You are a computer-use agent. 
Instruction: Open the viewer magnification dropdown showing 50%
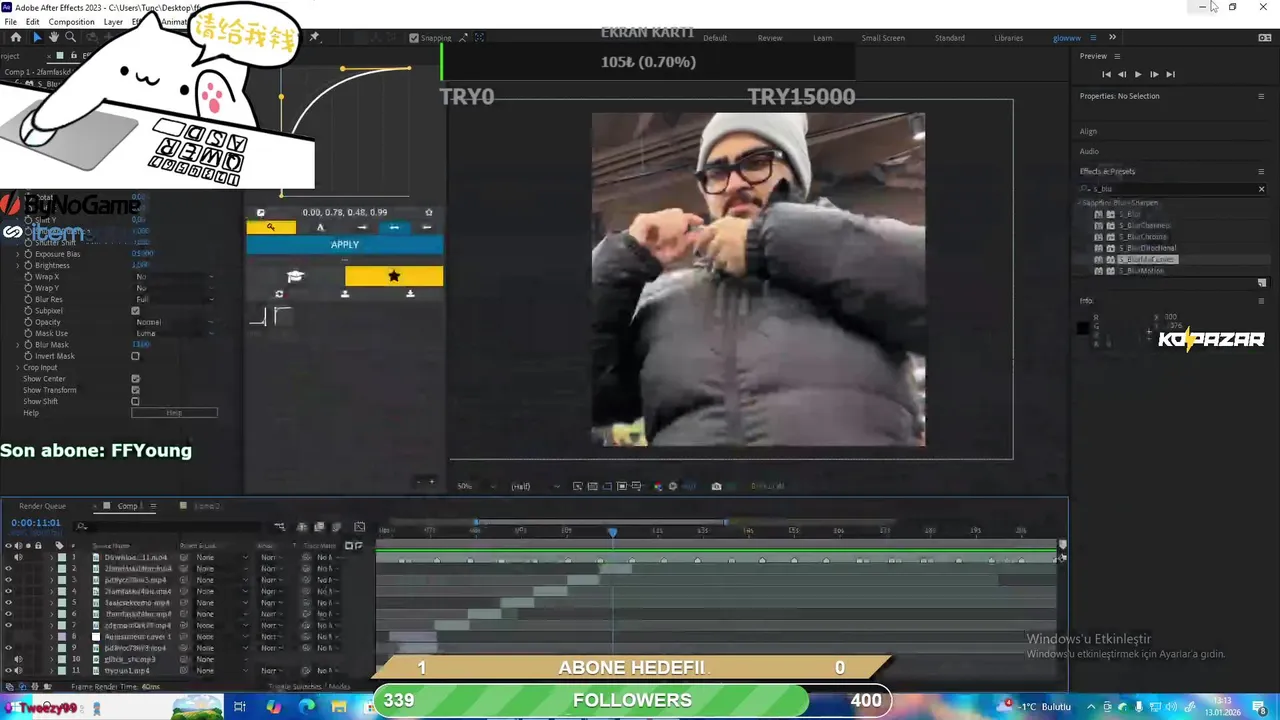point(475,486)
